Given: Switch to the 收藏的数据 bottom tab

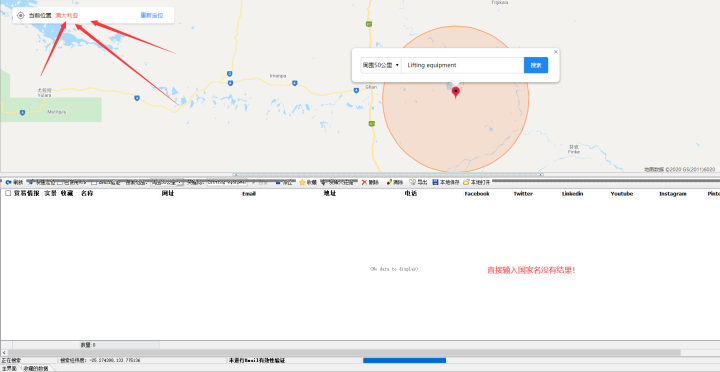Looking at the screenshot, I should [x=36, y=368].
